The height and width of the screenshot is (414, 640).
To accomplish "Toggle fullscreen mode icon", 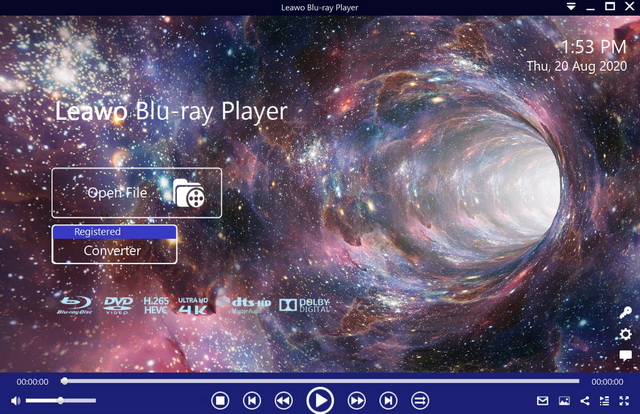I will (x=624, y=401).
